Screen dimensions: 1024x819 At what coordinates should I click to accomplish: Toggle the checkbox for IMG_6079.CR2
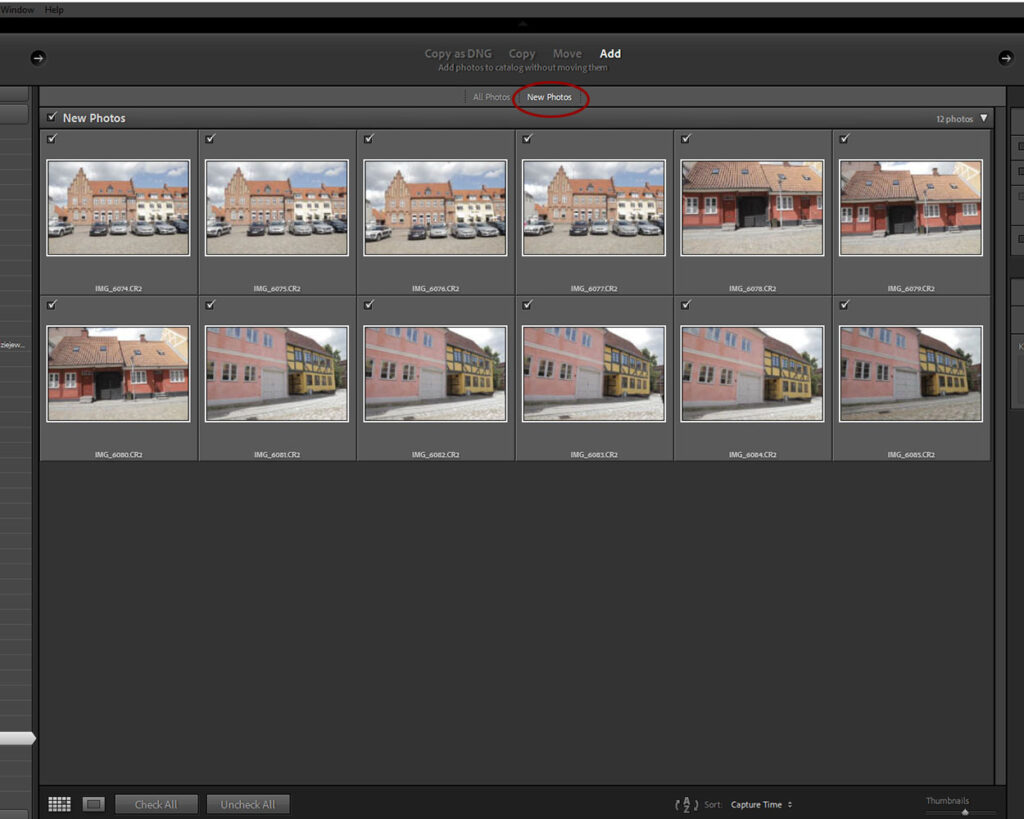[x=845, y=139]
